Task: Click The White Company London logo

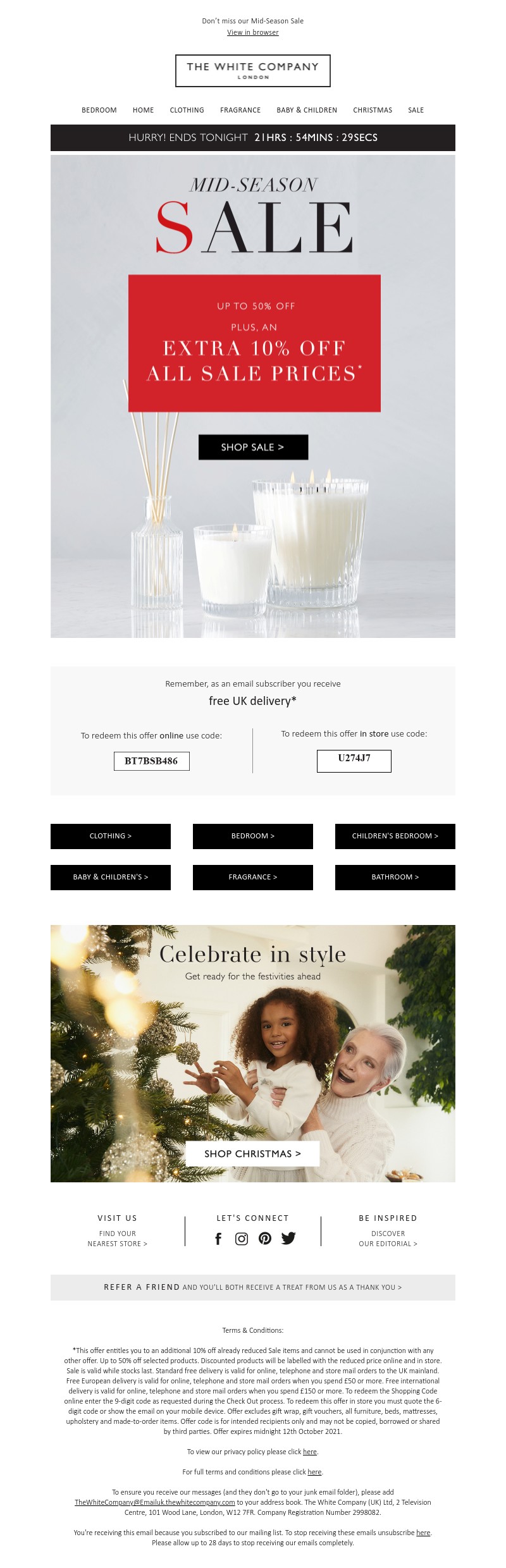Action: coord(253,70)
